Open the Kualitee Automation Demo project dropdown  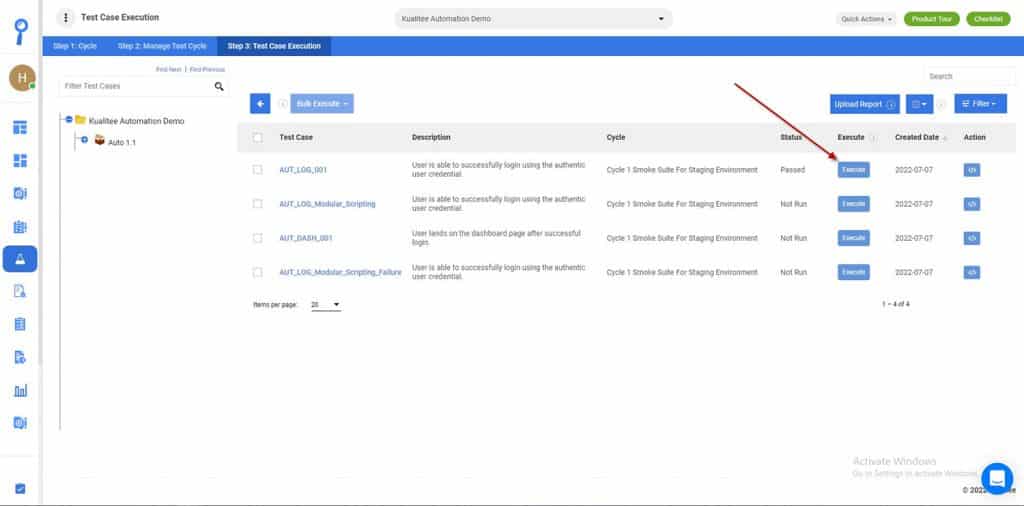tap(533, 18)
